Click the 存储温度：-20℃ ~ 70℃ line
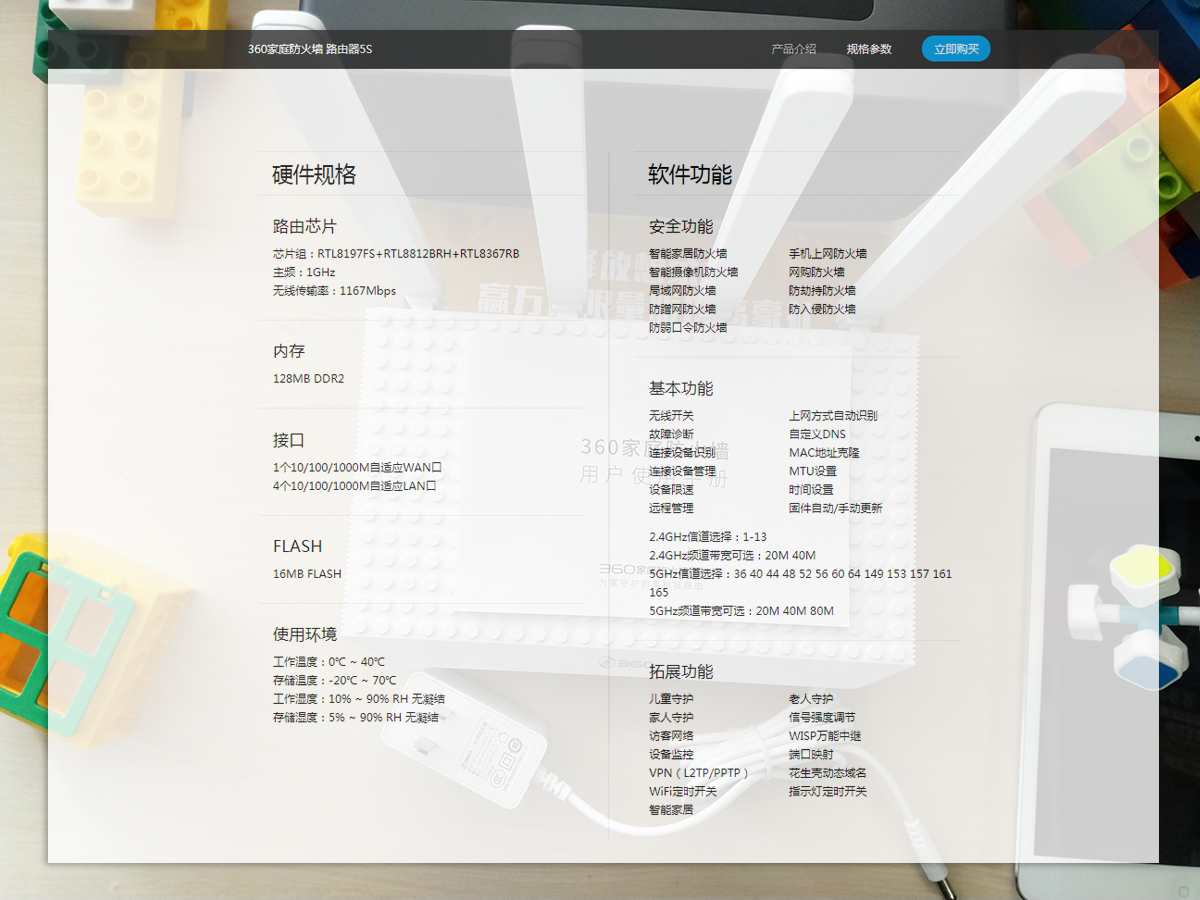 (x=335, y=681)
